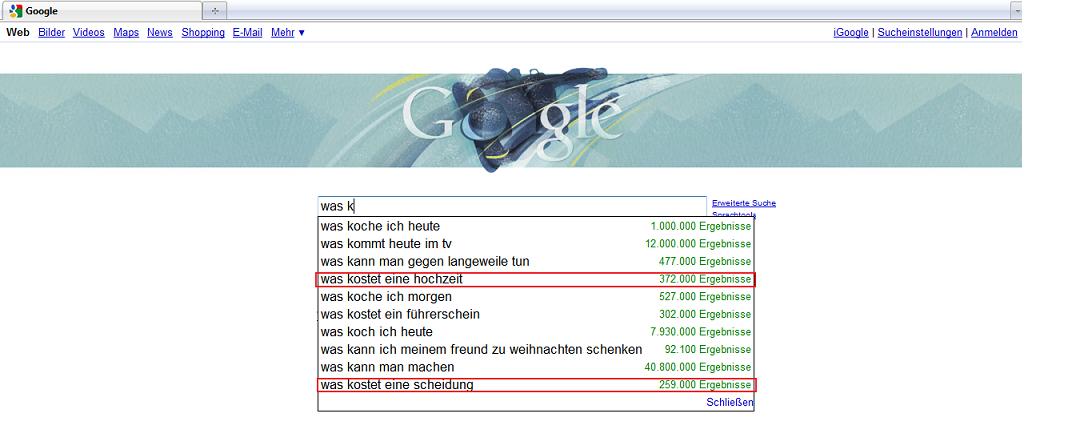Open Sucheinstellungen settings link
Viewport: 1072px width, 440px height.
[x=920, y=33]
